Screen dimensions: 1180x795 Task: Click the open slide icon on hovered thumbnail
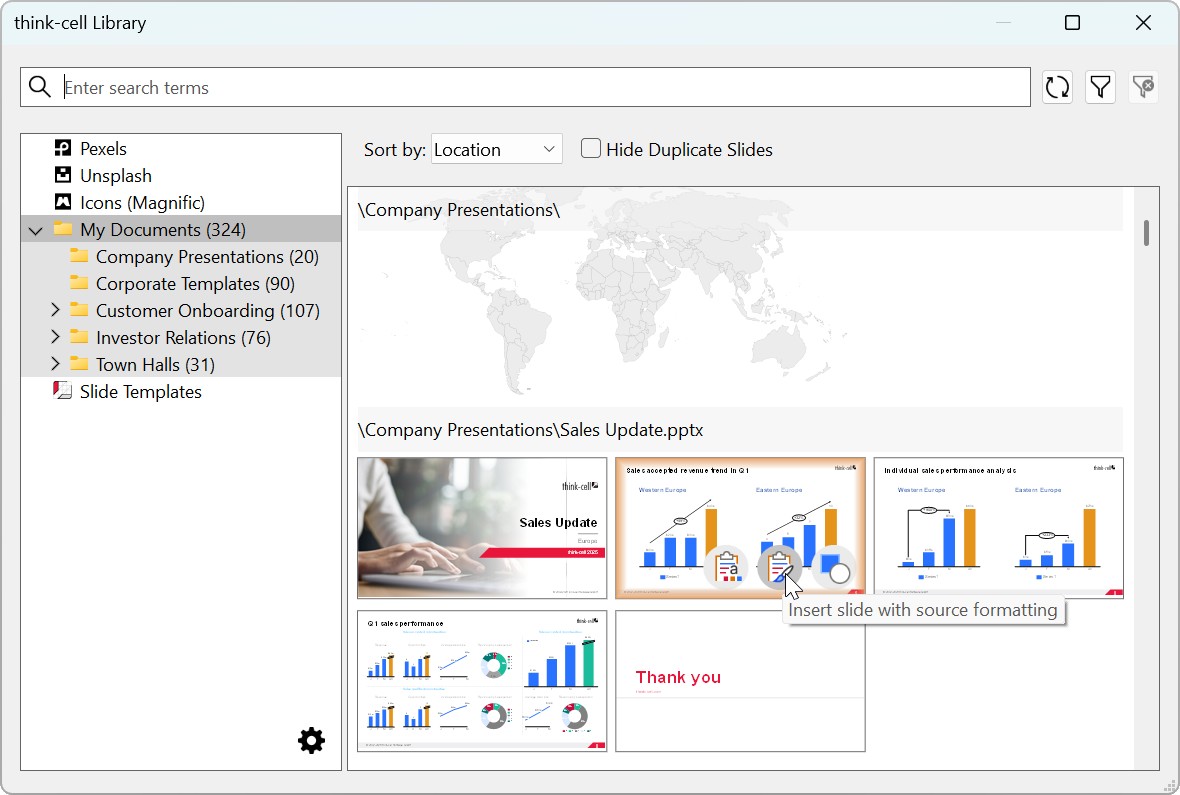834,567
